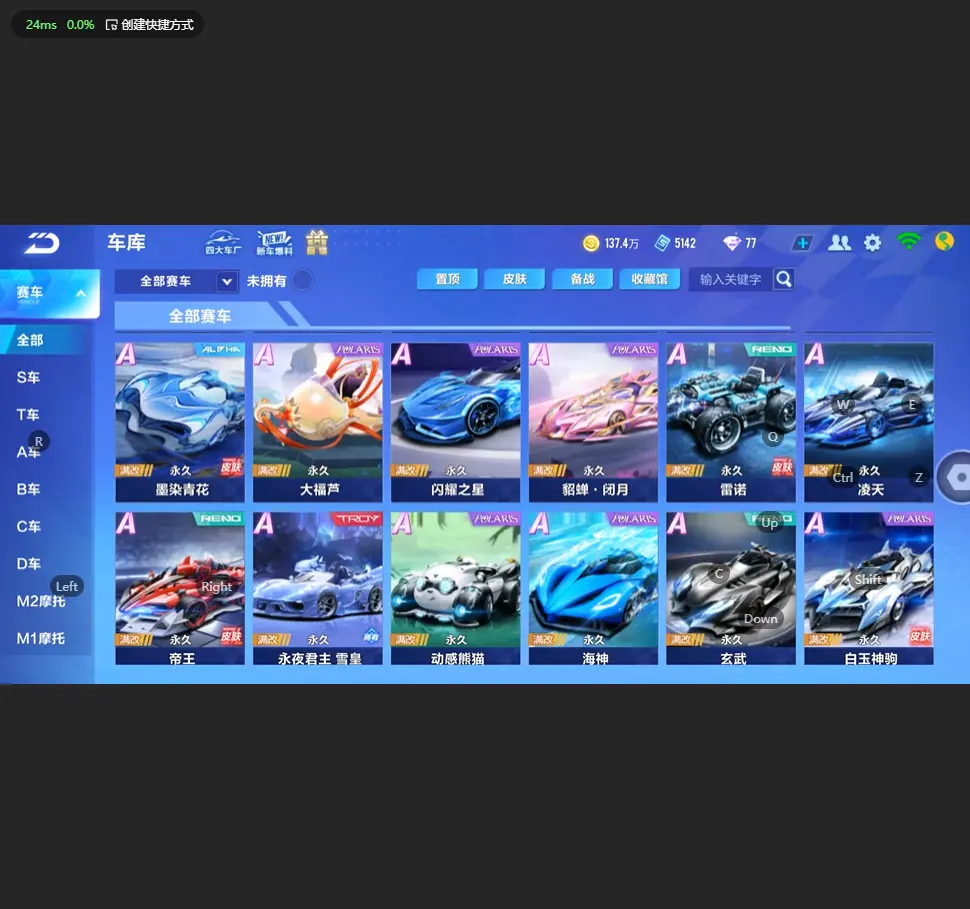Screen dimensions: 970x909
Task: Select the 玄武 car card
Action: pyautogui.click(x=731, y=589)
